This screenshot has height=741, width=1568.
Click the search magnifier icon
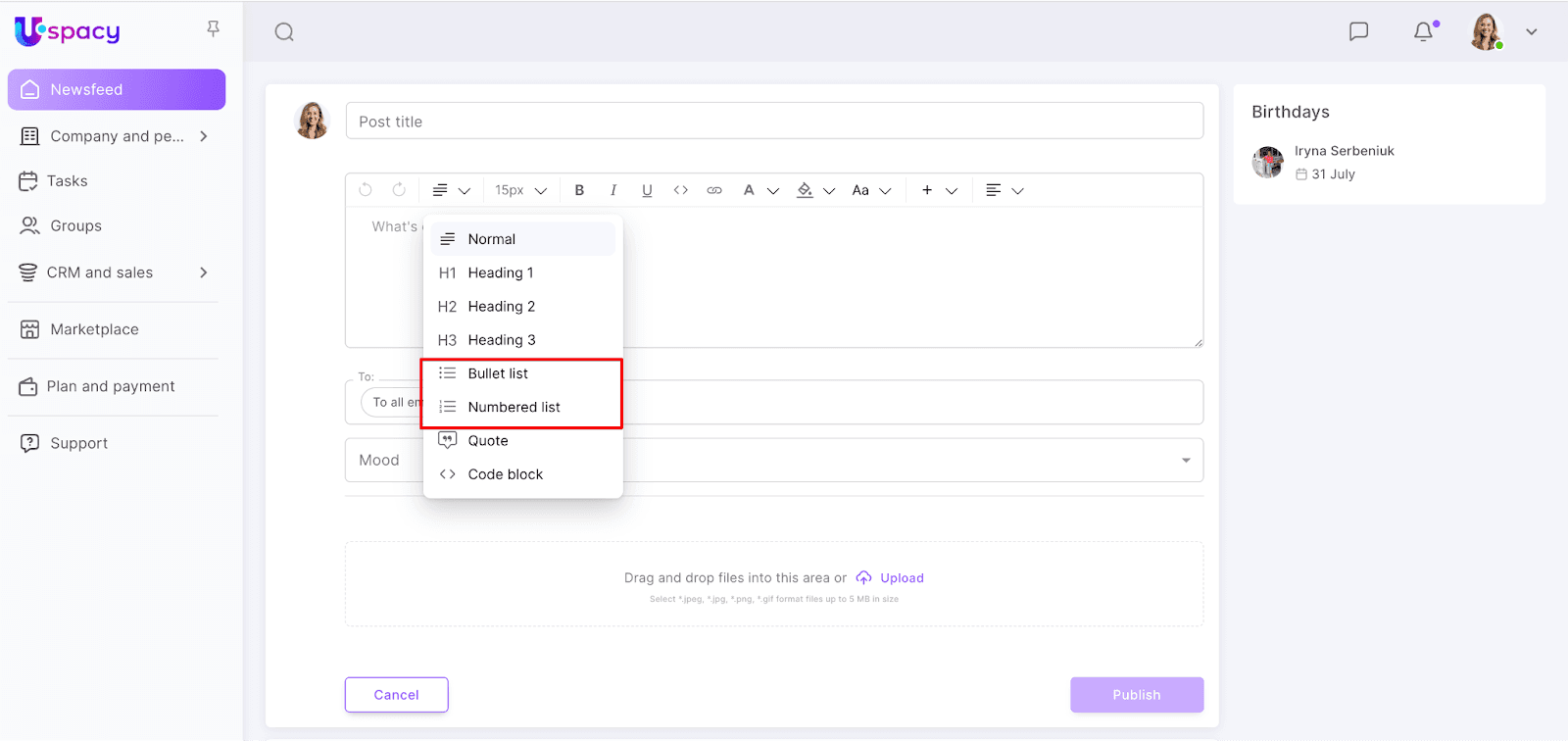[284, 32]
